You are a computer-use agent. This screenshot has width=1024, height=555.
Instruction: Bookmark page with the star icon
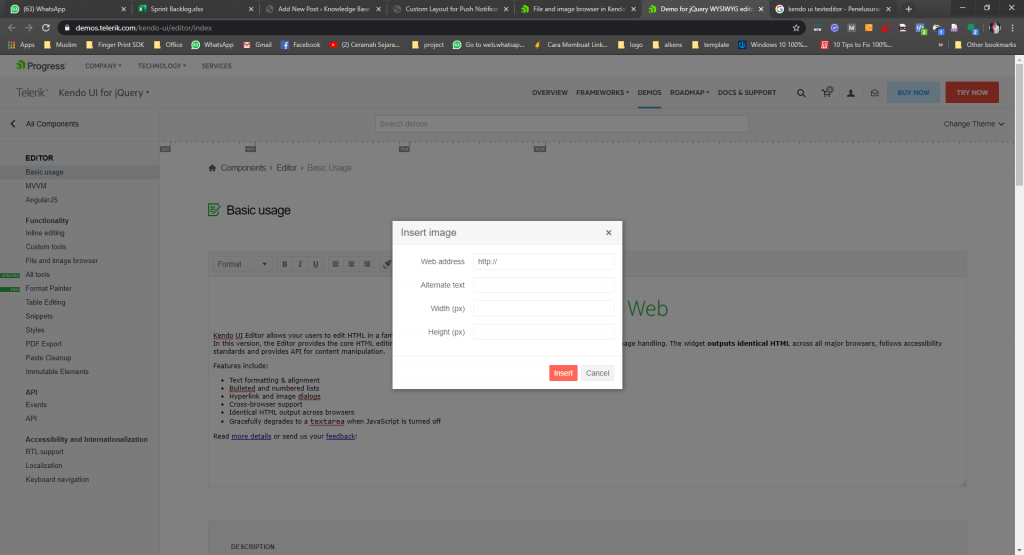pyautogui.click(x=796, y=28)
